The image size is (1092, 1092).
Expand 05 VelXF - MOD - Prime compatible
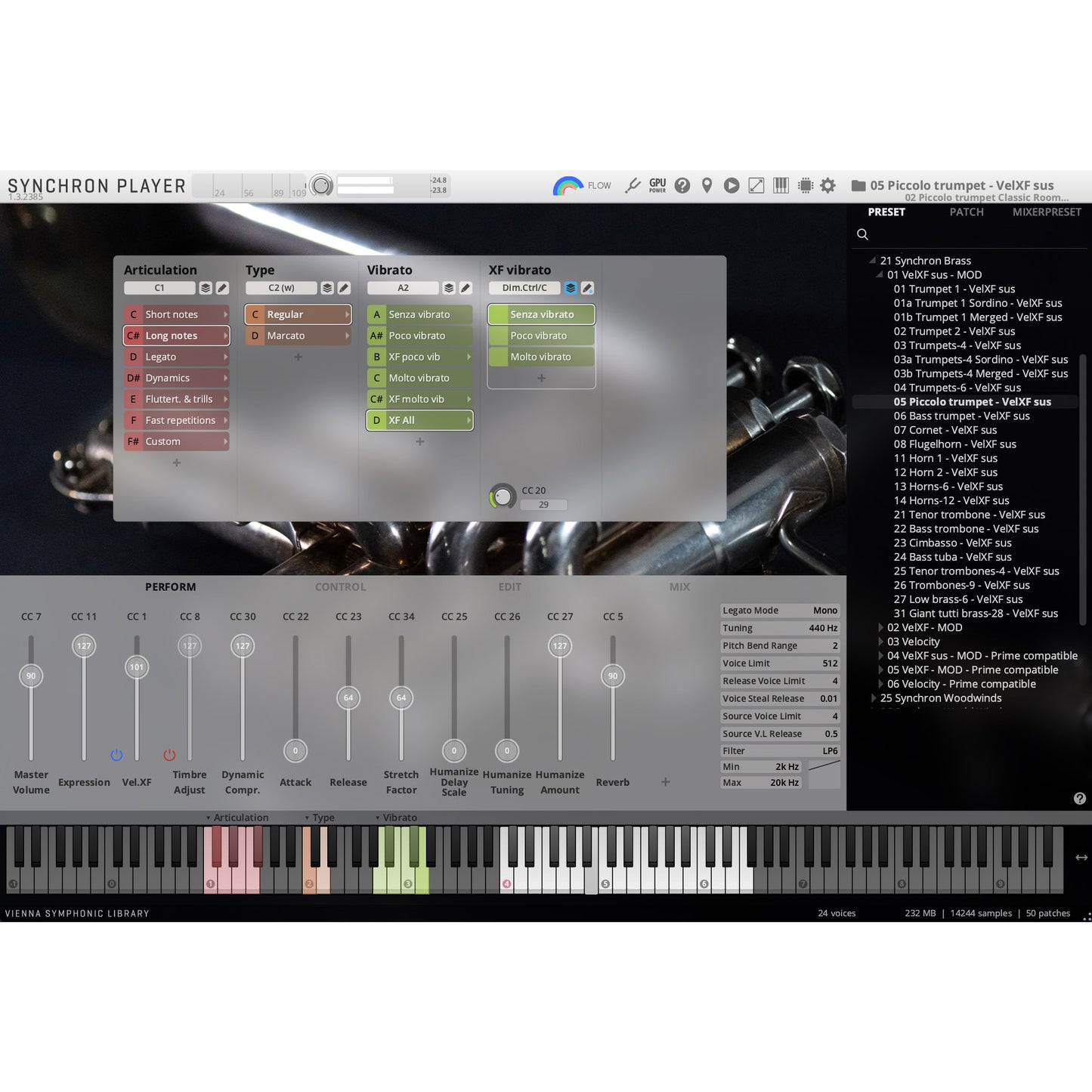click(x=880, y=670)
